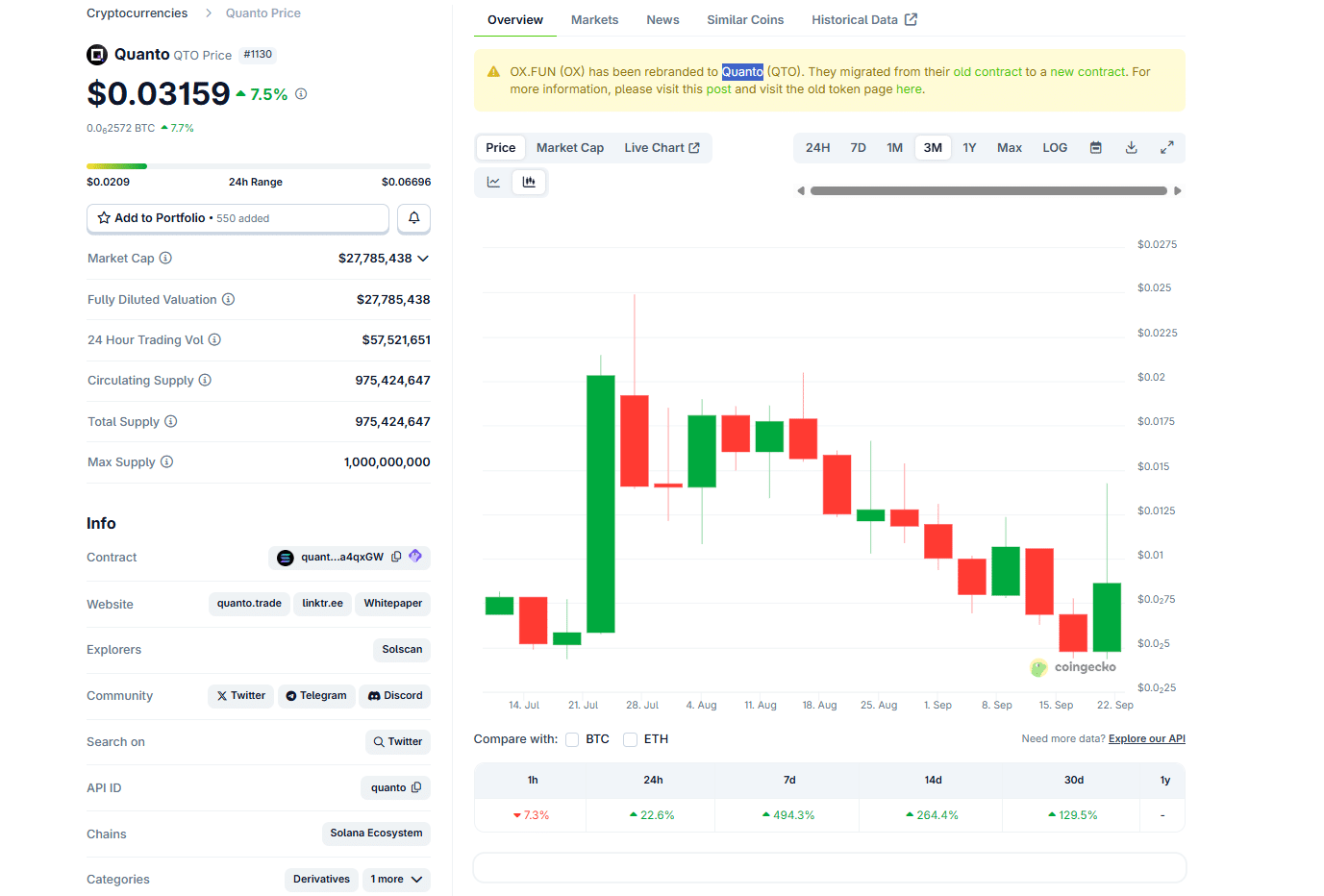Switch chart to Market Cap

click(570, 147)
